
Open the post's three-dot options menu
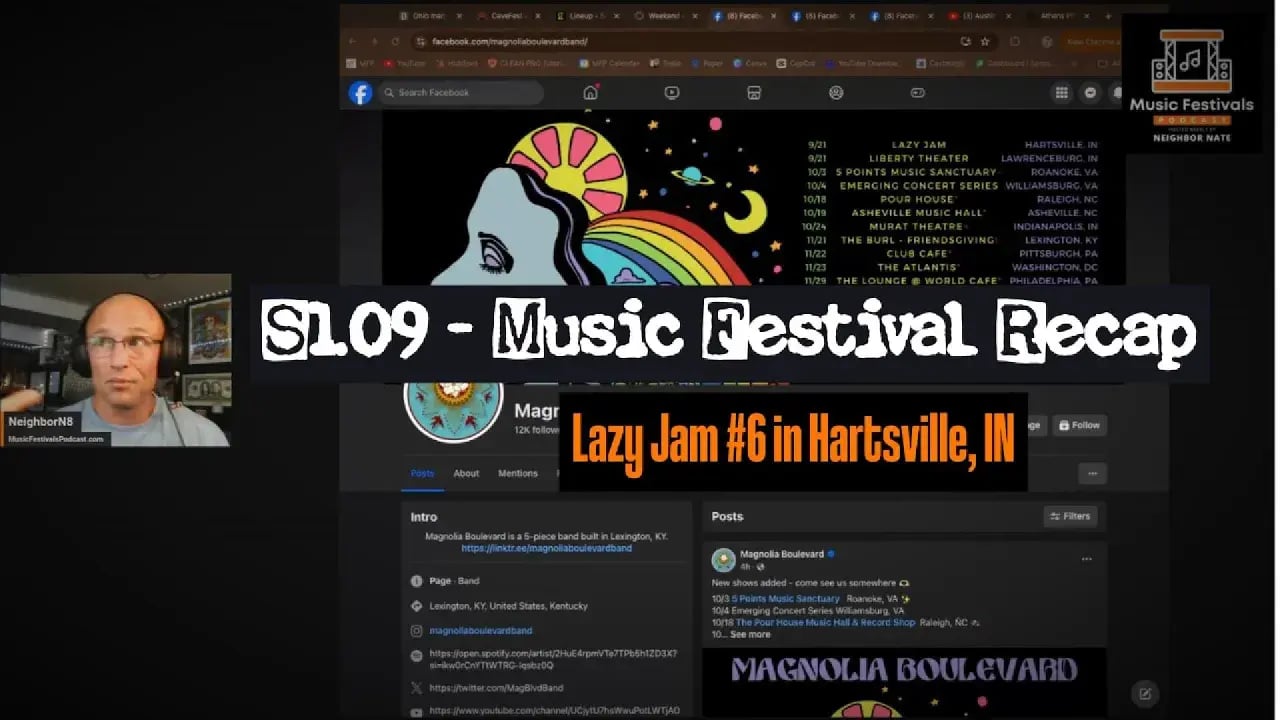pos(1087,559)
